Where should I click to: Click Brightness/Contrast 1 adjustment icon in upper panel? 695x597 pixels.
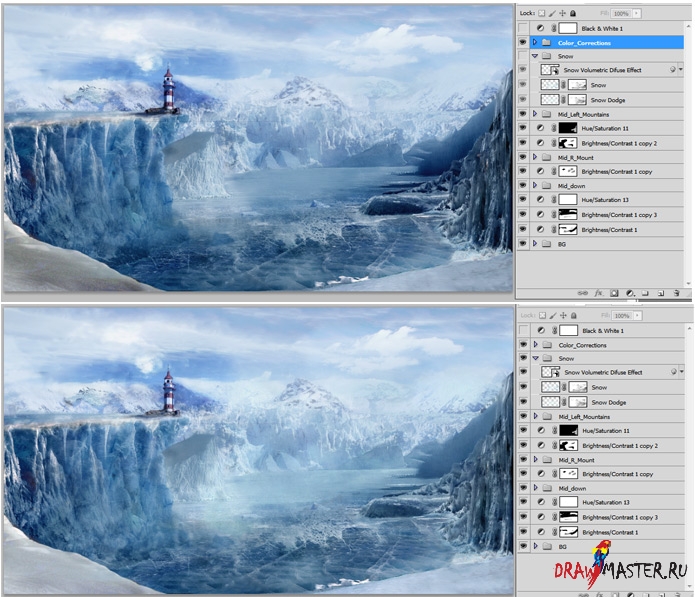(540, 230)
